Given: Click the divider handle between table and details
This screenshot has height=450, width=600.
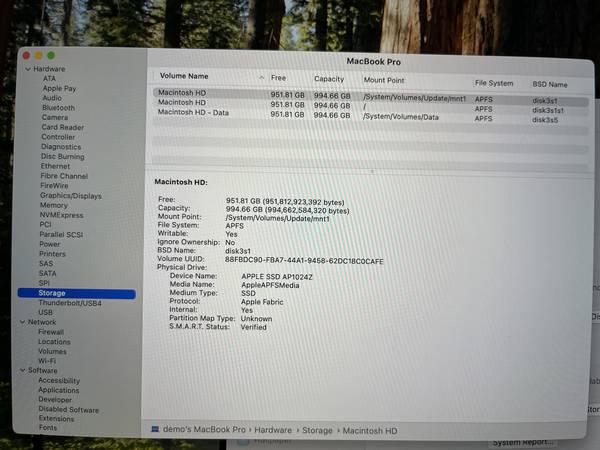Looking at the screenshot, I should (372, 171).
